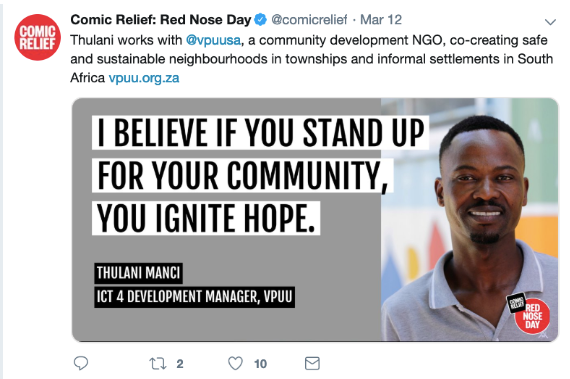
Task: Click the Comic Relief: Red Nose Day name
Action: pos(161,20)
